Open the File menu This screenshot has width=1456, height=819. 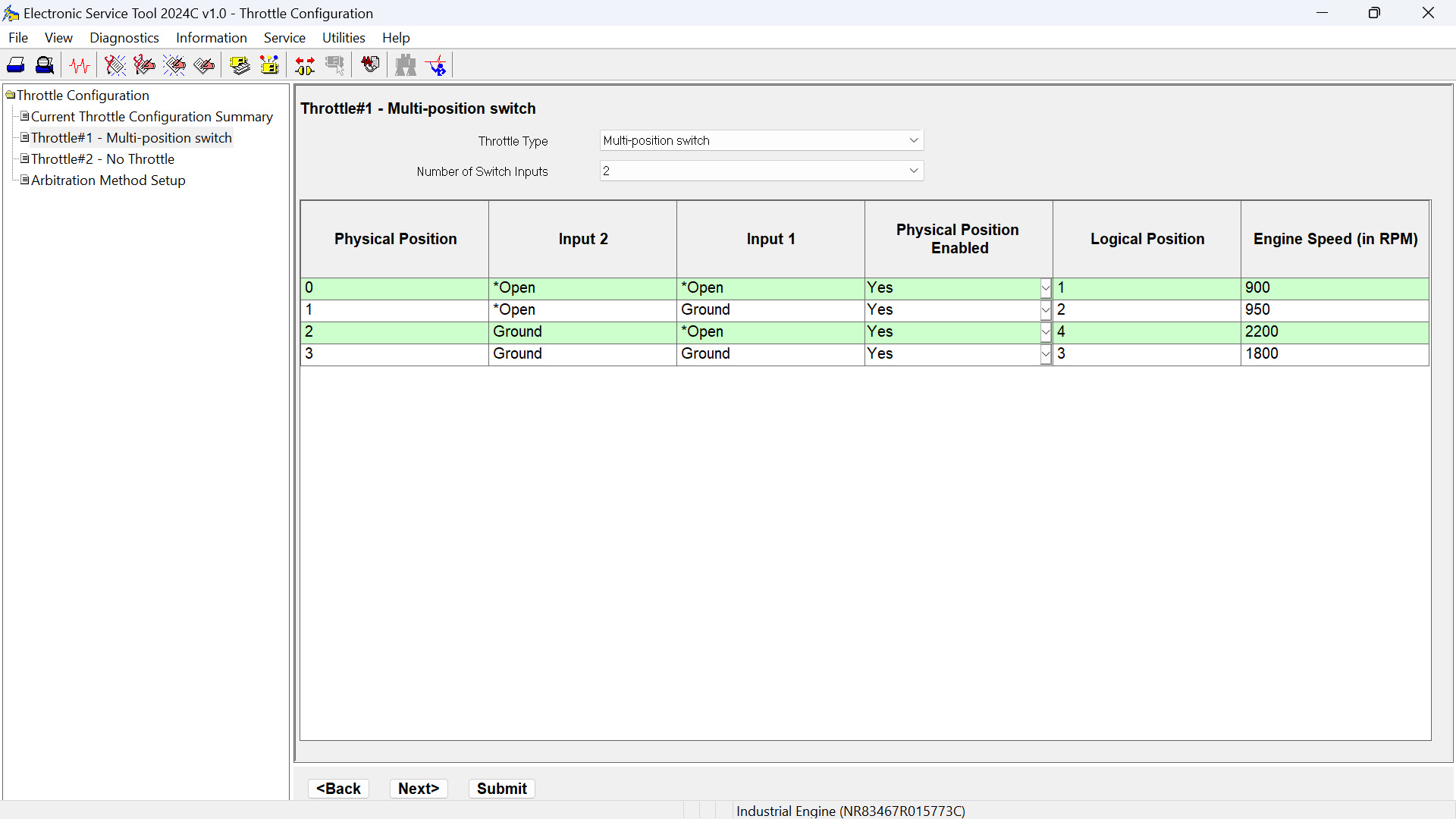[18, 38]
